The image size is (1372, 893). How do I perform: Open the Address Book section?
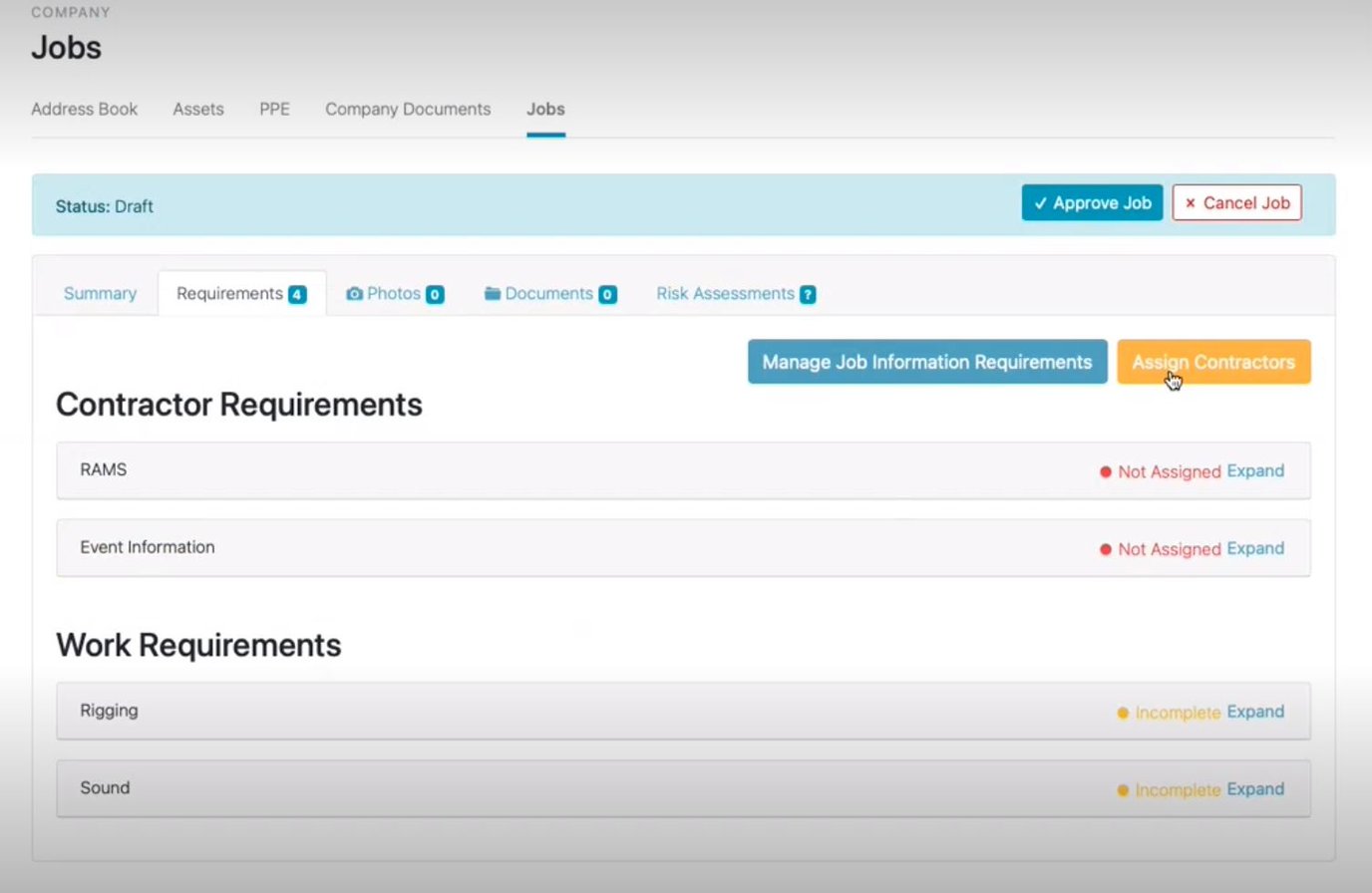tap(85, 109)
